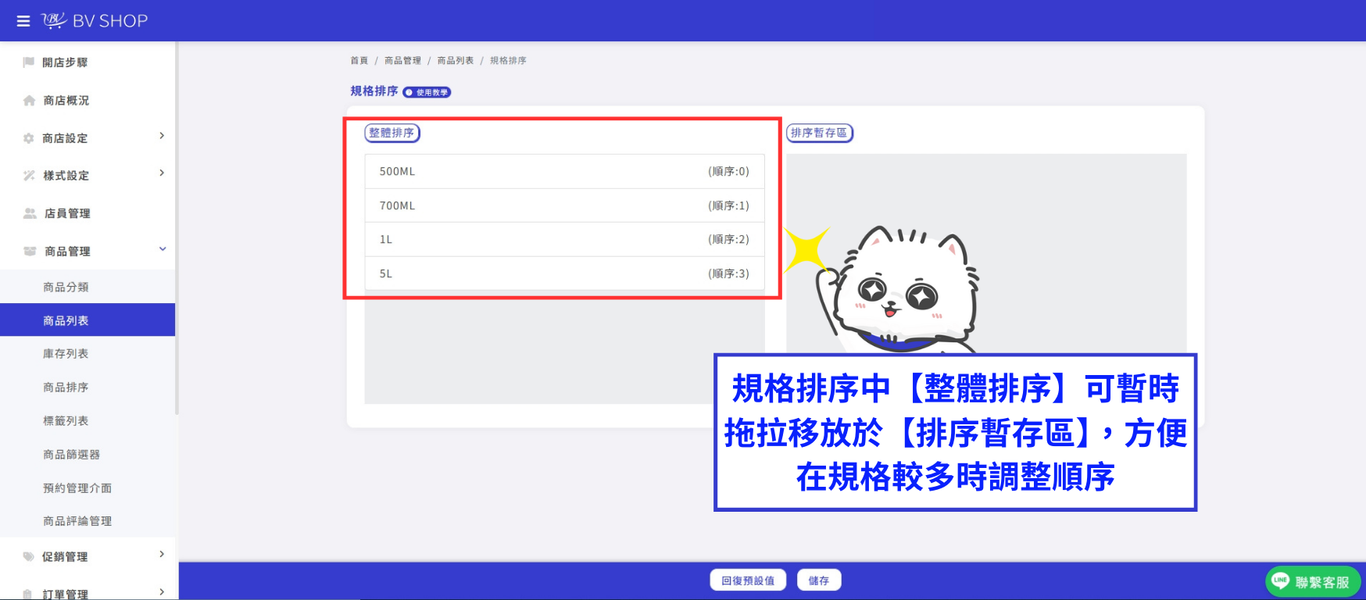Click the BV SHOP logo
Image resolution: width=1366 pixels, height=600 pixels.
coord(95,21)
